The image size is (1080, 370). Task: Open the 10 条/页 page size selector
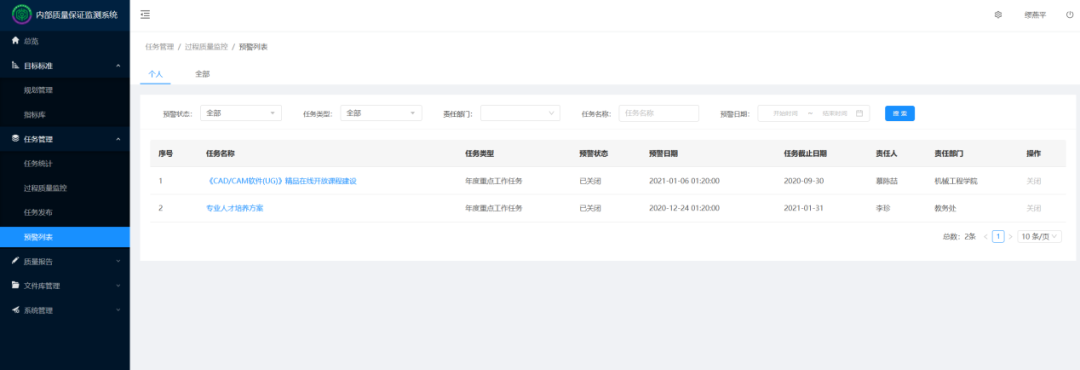[1039, 236]
